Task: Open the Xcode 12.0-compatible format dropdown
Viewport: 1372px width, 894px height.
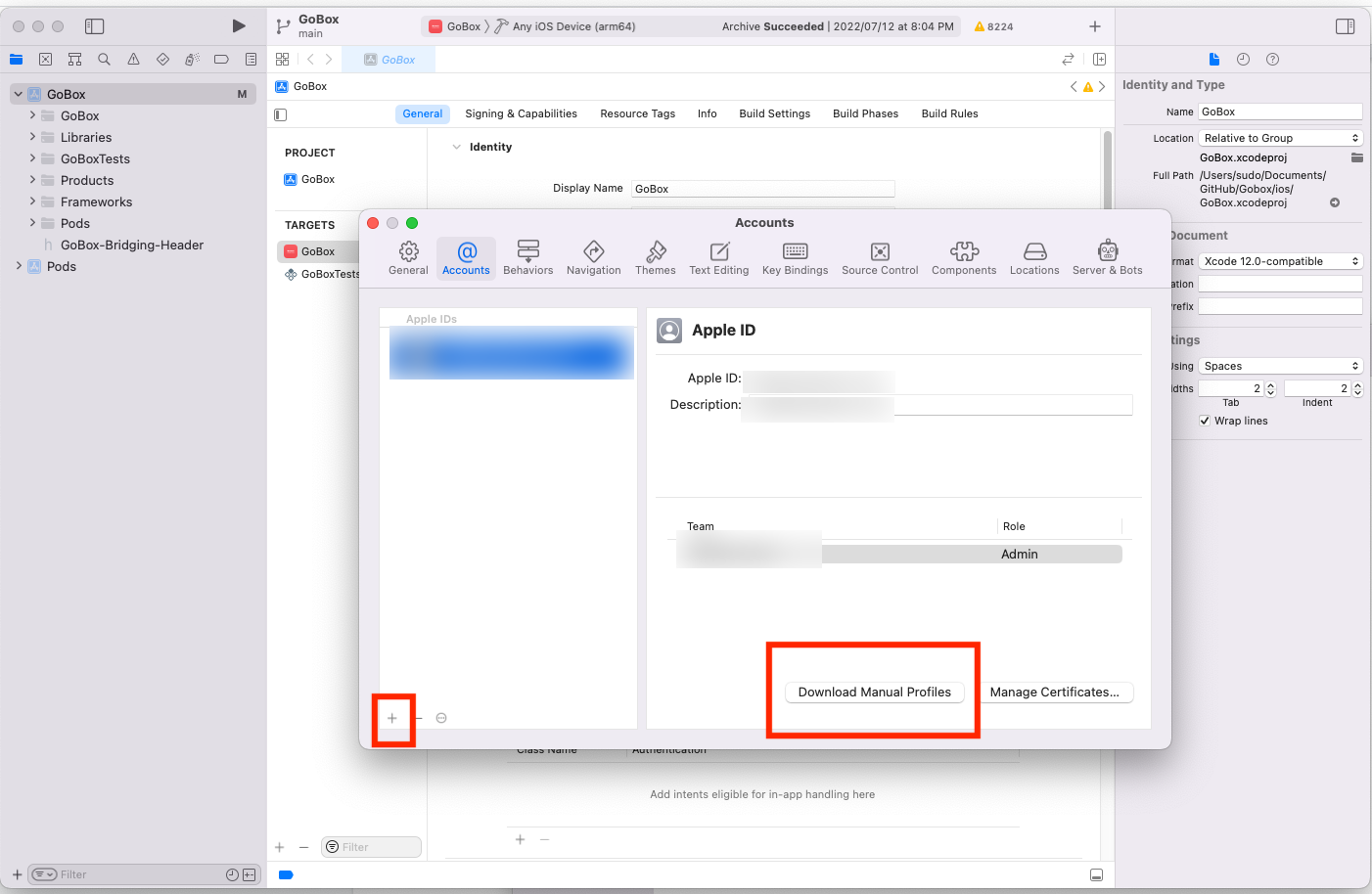Action: tap(1280, 261)
